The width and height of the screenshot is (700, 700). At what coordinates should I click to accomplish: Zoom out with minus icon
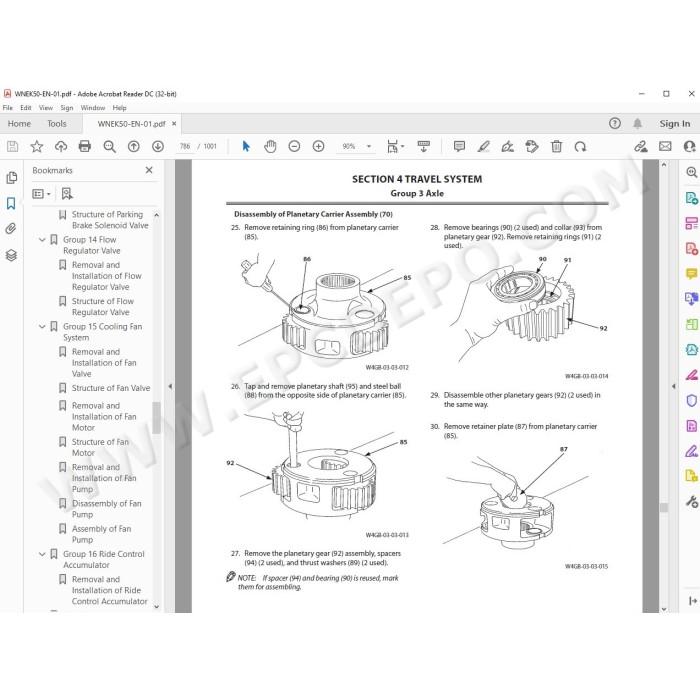coord(294,146)
